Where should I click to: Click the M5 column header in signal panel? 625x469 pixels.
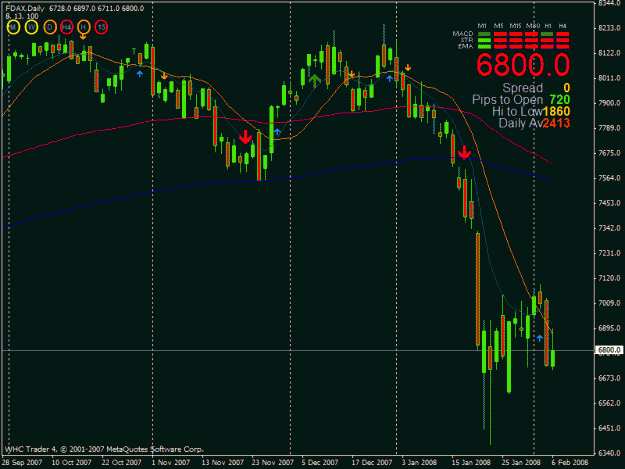[499, 26]
